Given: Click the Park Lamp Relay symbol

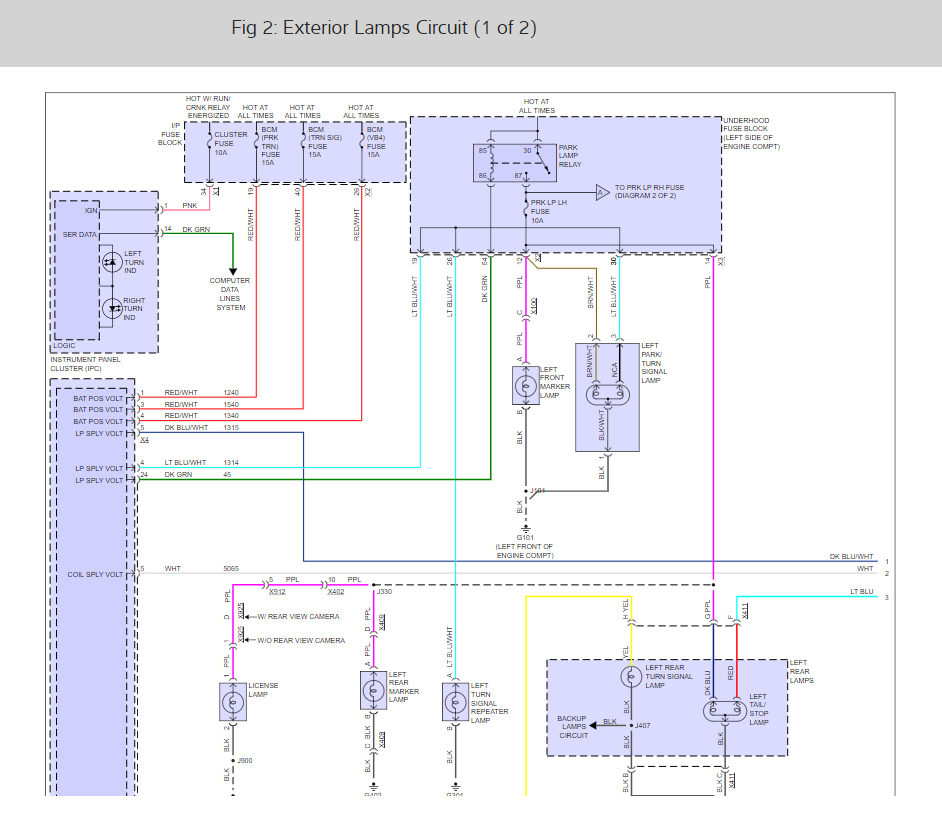Looking at the screenshot, I should pyautogui.click(x=510, y=163).
